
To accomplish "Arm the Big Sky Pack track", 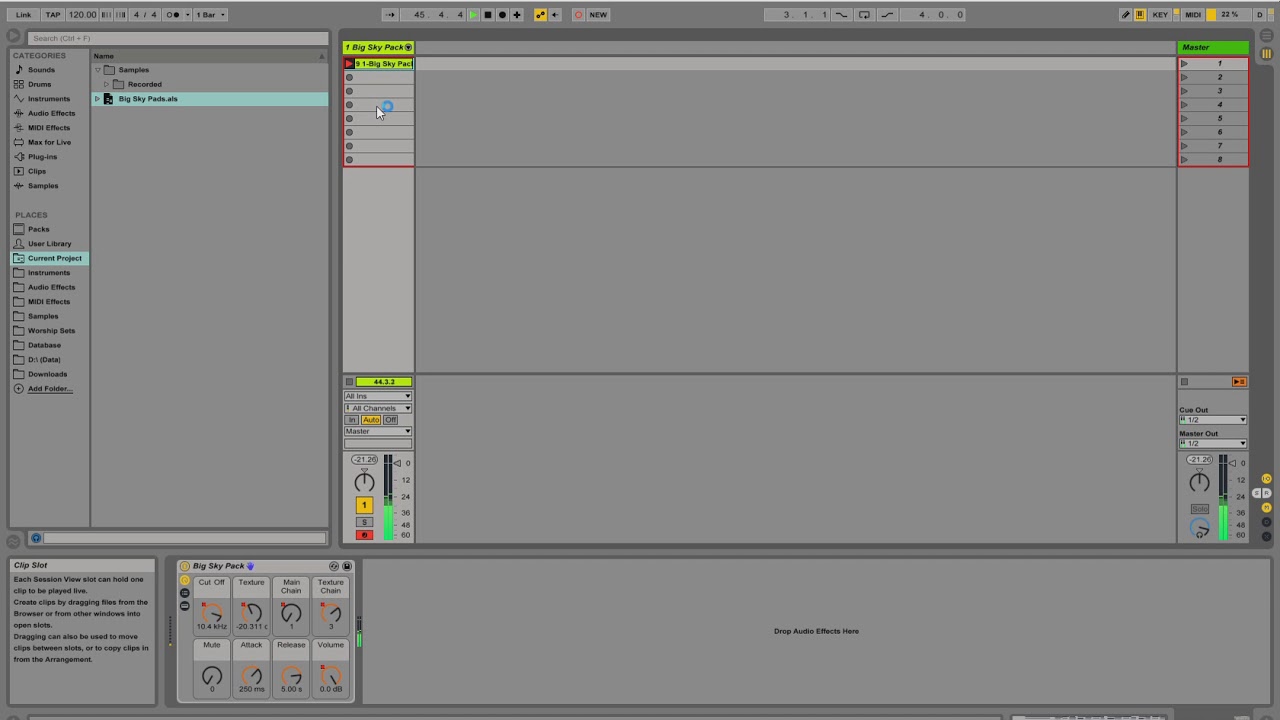I will pos(364,535).
